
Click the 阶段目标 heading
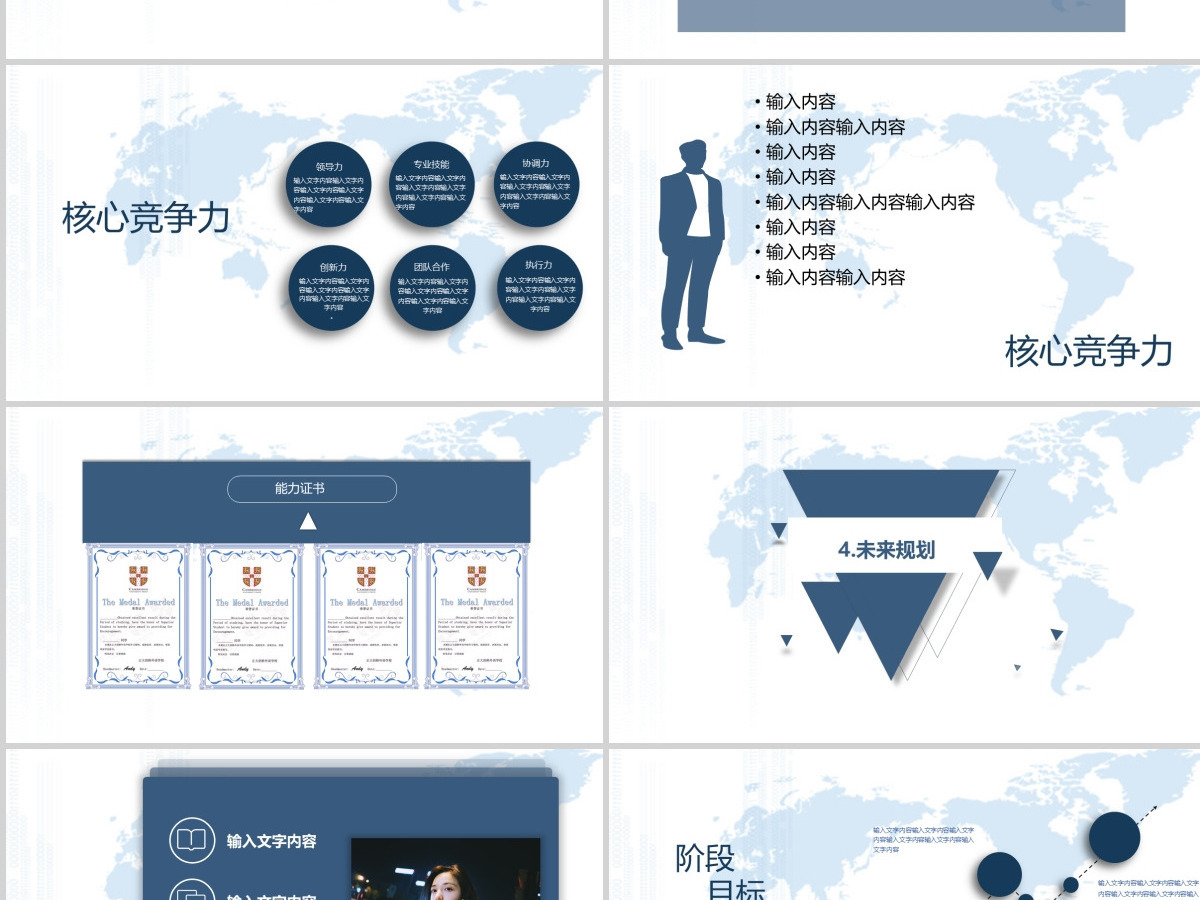[720, 873]
